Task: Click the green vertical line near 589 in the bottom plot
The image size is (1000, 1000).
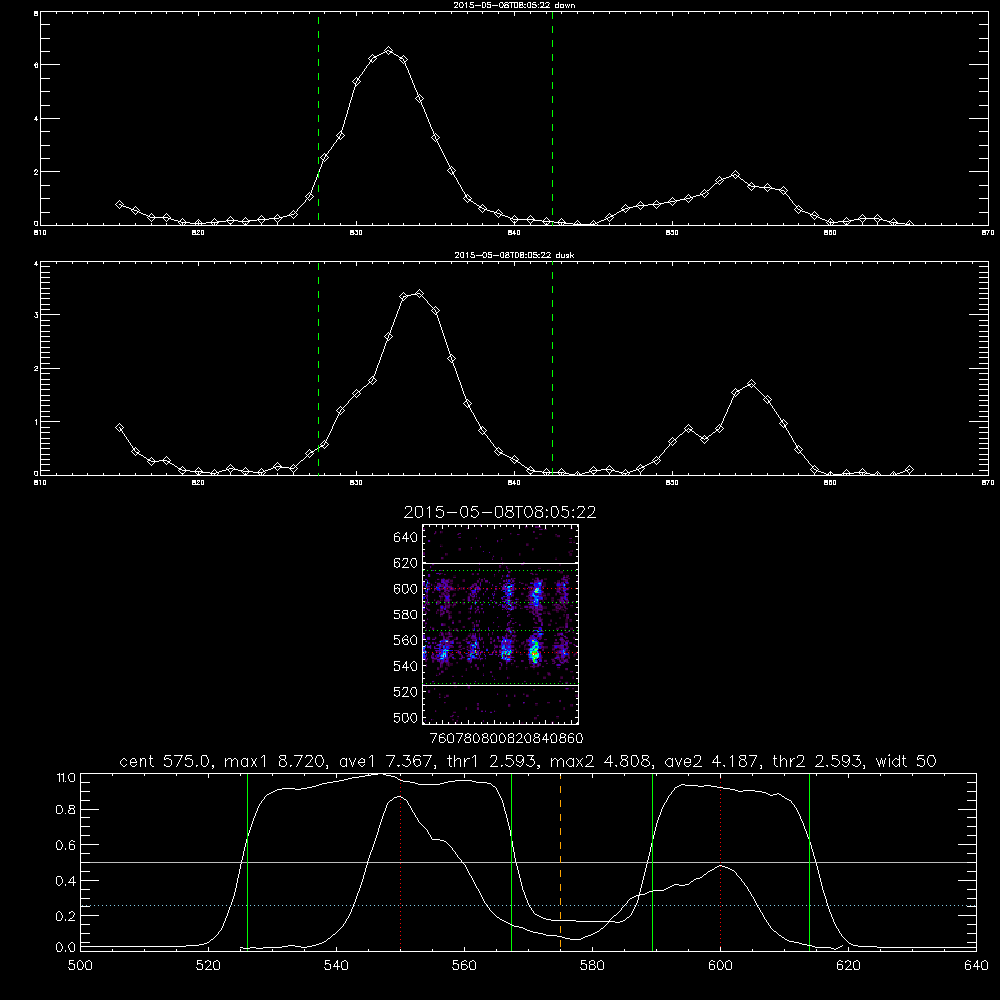Action: 652,861
